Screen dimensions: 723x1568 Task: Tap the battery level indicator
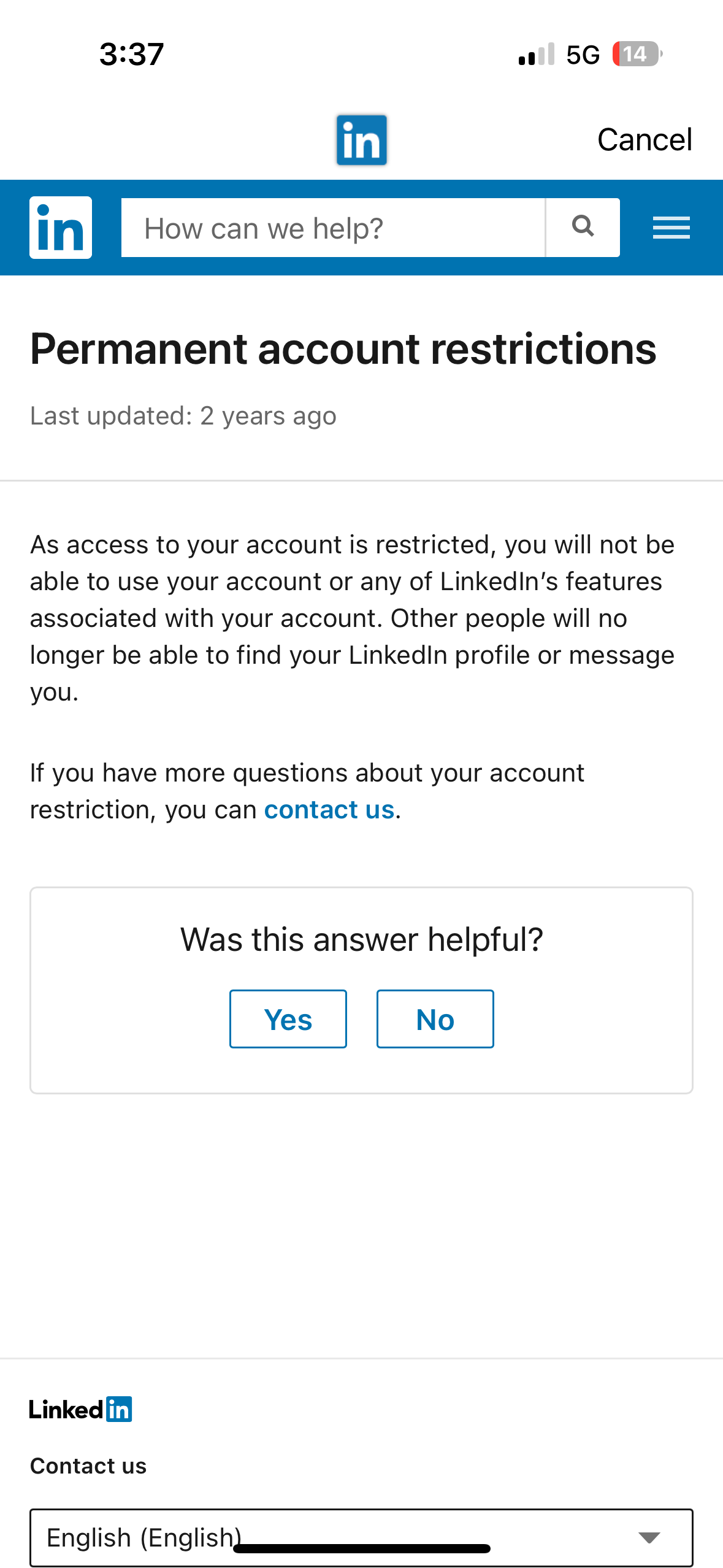(637, 55)
